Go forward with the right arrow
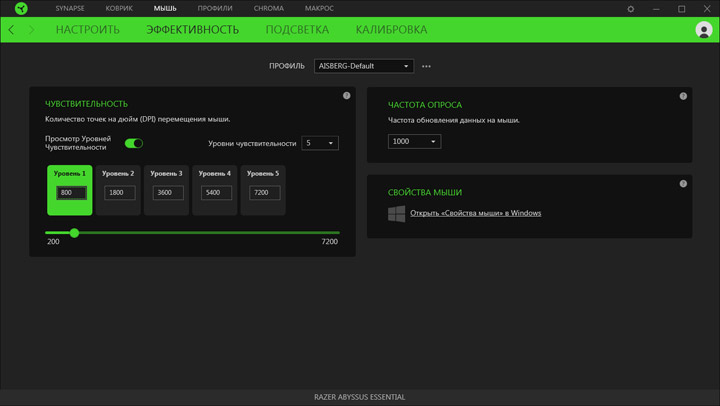Viewport: 720px width, 406px height. pos(32,30)
